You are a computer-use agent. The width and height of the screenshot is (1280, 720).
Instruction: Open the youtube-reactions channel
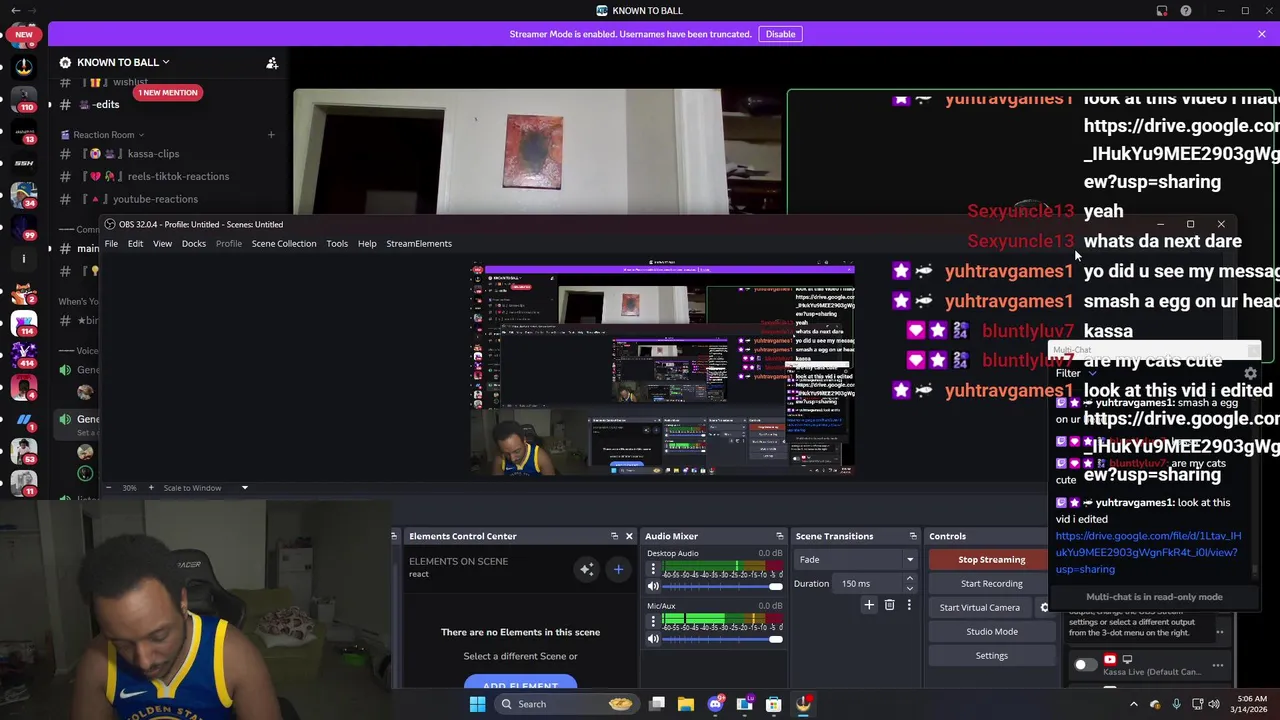(x=155, y=199)
